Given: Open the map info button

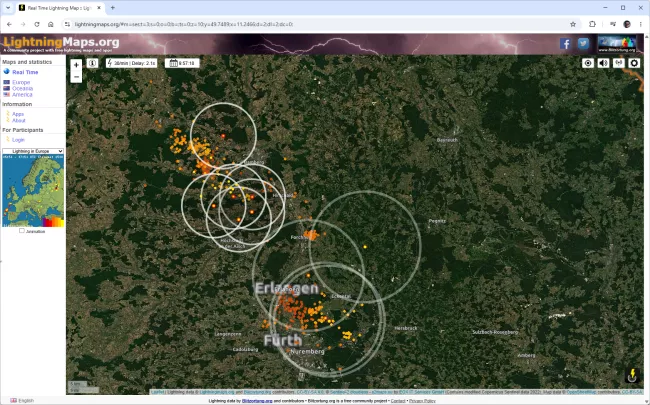Looking at the screenshot, I should coord(92,63).
